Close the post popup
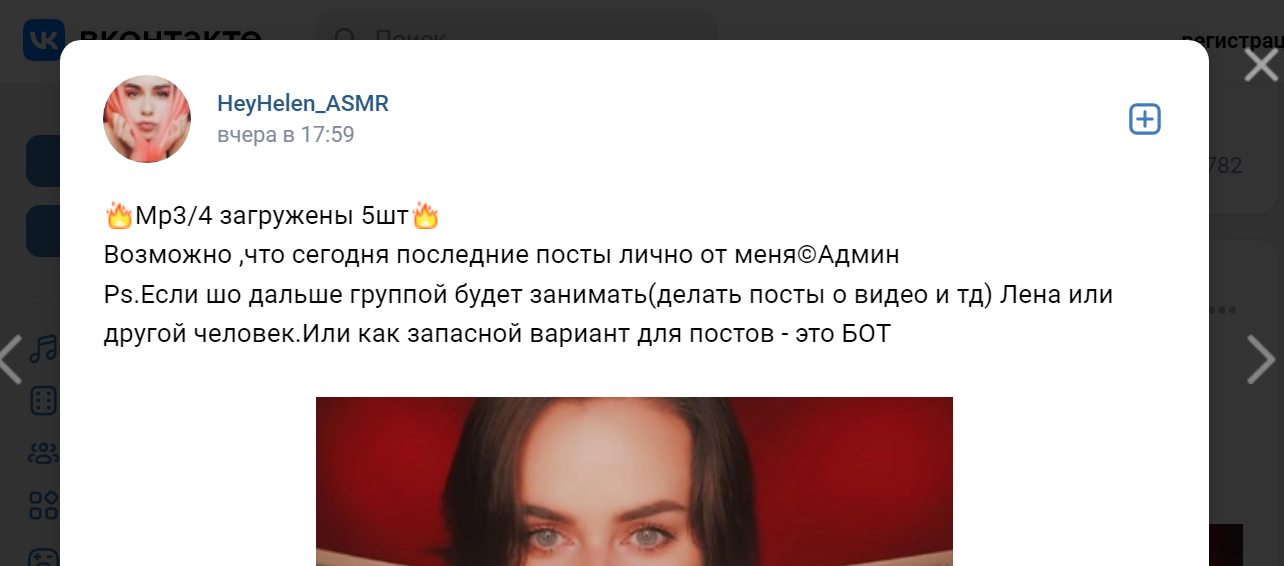Image resolution: width=1284 pixels, height=566 pixels. 1261,64
